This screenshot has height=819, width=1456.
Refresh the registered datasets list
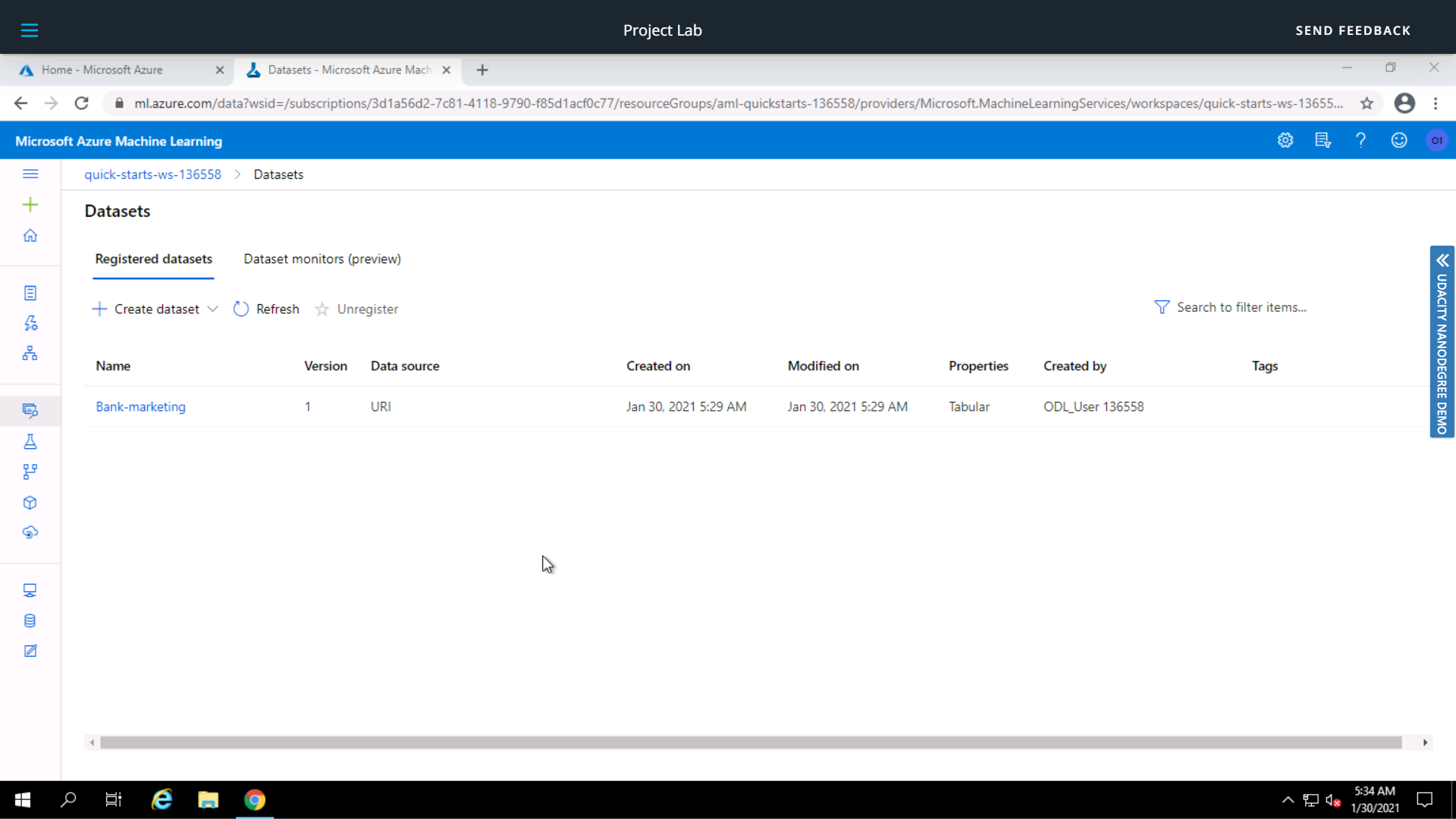pos(266,309)
